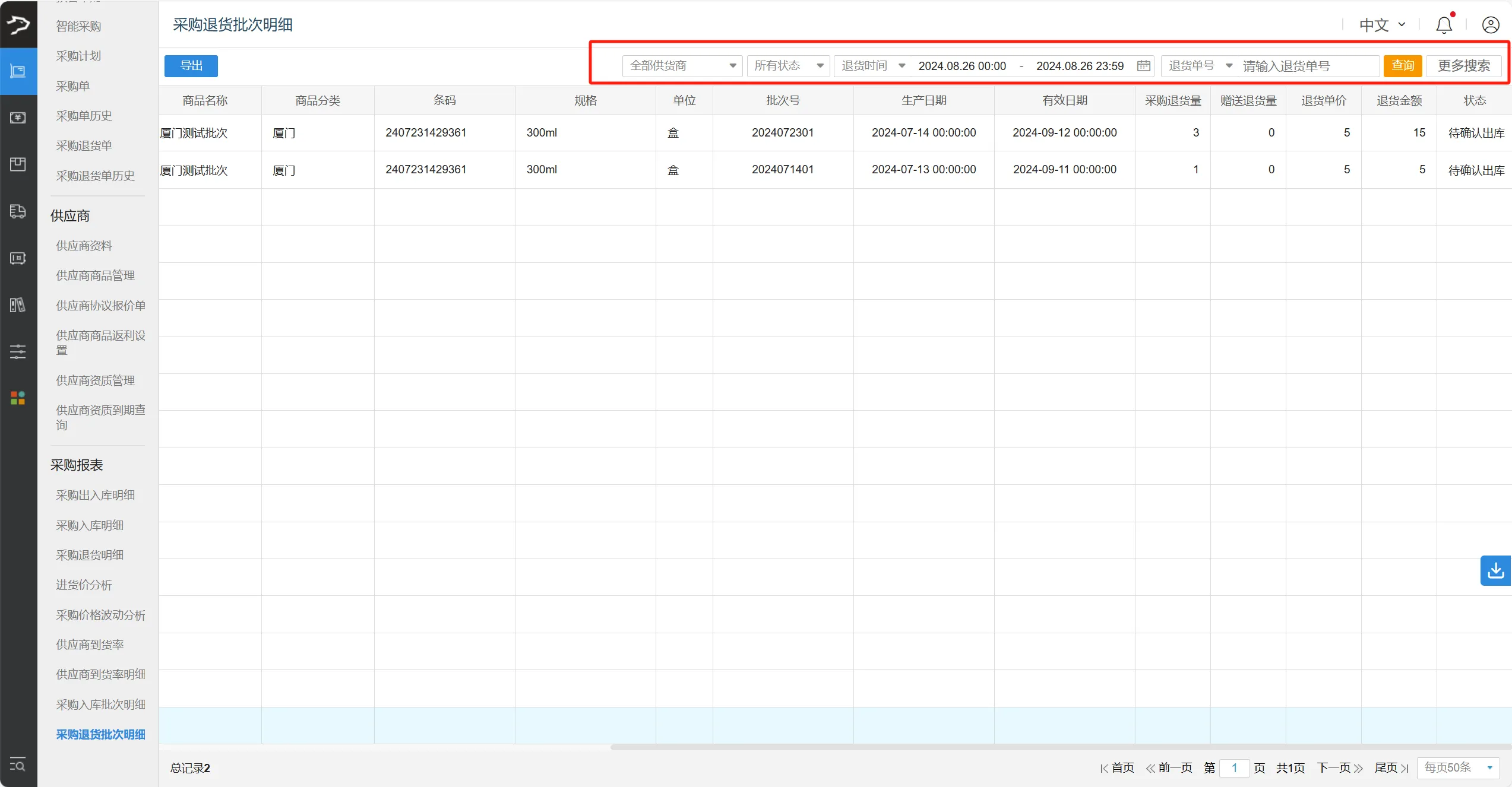Image resolution: width=1512 pixels, height=787 pixels.
Task: Click the delivery truck sidebar icon
Action: point(18,211)
